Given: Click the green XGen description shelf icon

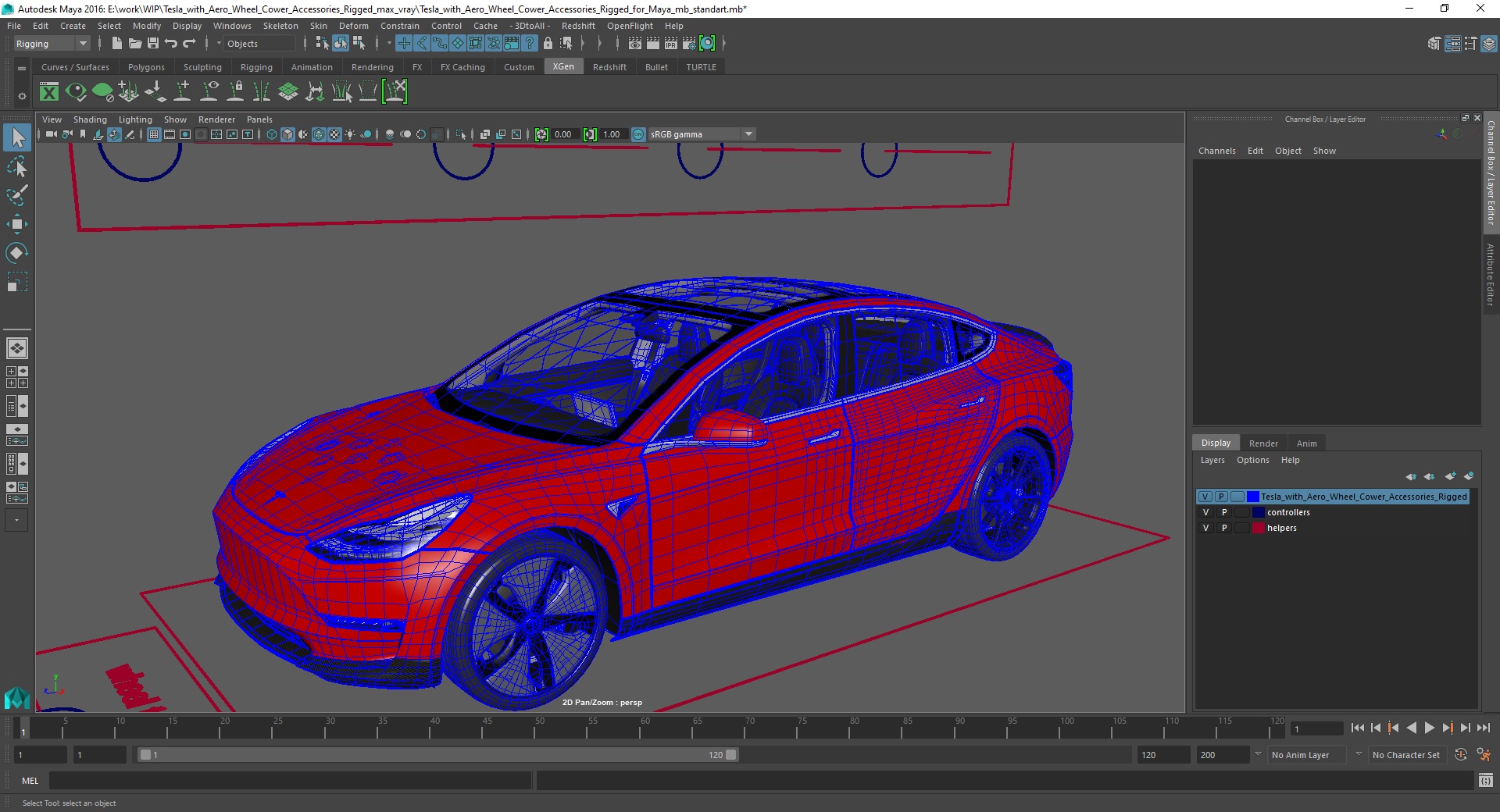Looking at the screenshot, I should click(102, 92).
